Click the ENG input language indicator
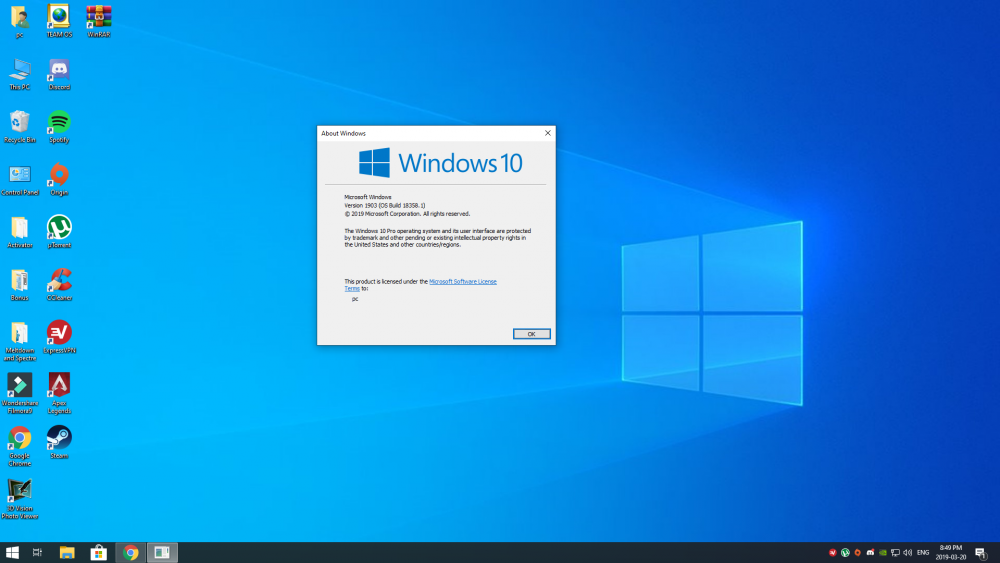The height and width of the screenshot is (563, 1000). click(923, 552)
